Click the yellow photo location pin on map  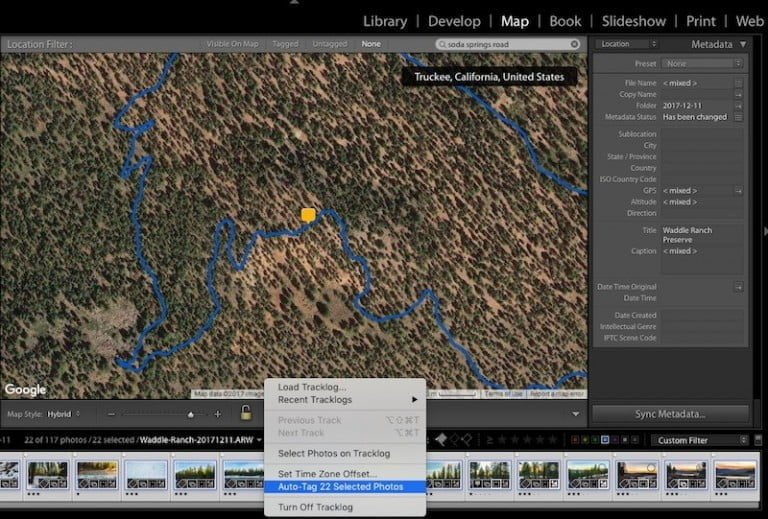coord(308,215)
